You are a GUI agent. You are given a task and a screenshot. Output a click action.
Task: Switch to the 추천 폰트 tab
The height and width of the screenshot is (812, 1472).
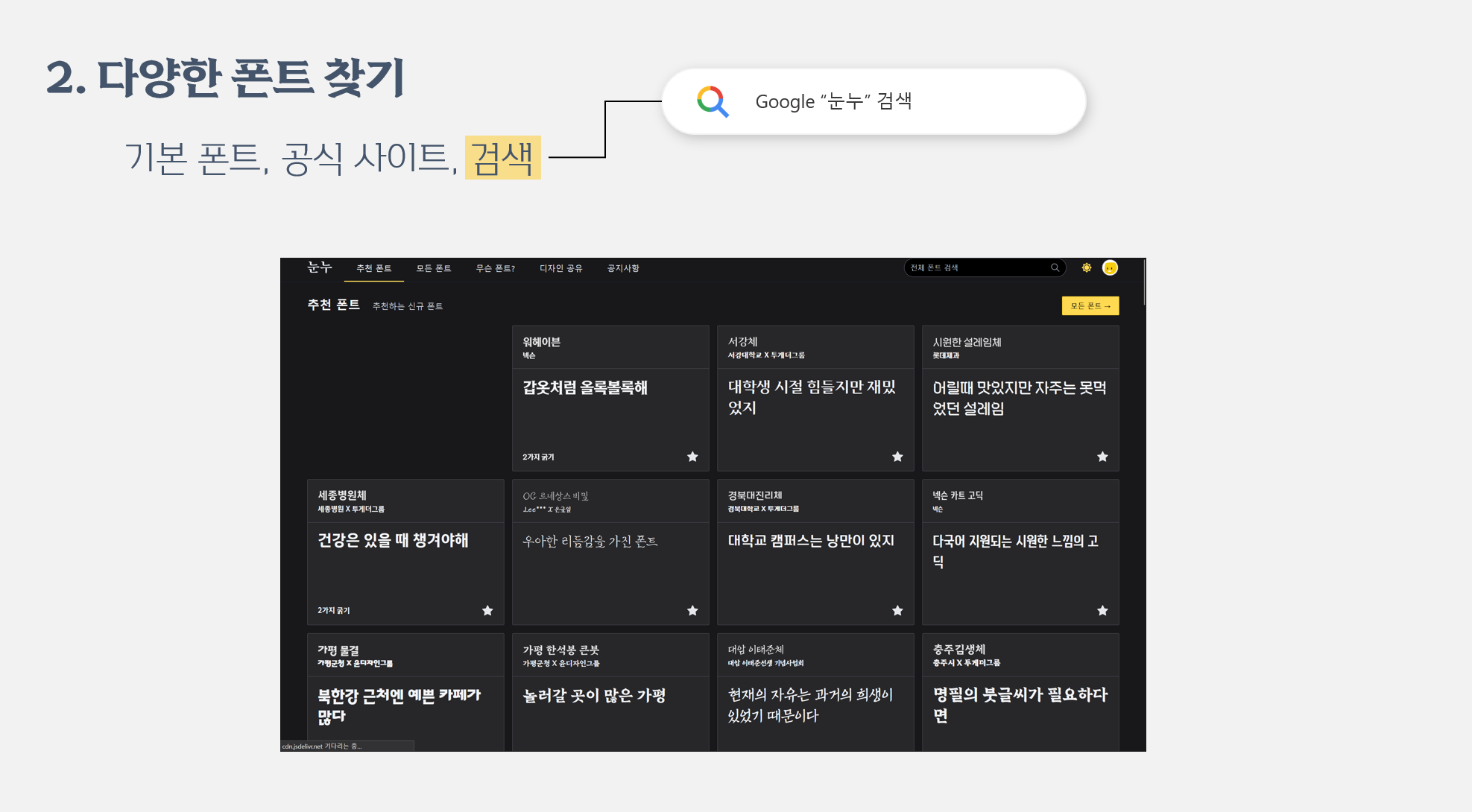[x=373, y=268]
